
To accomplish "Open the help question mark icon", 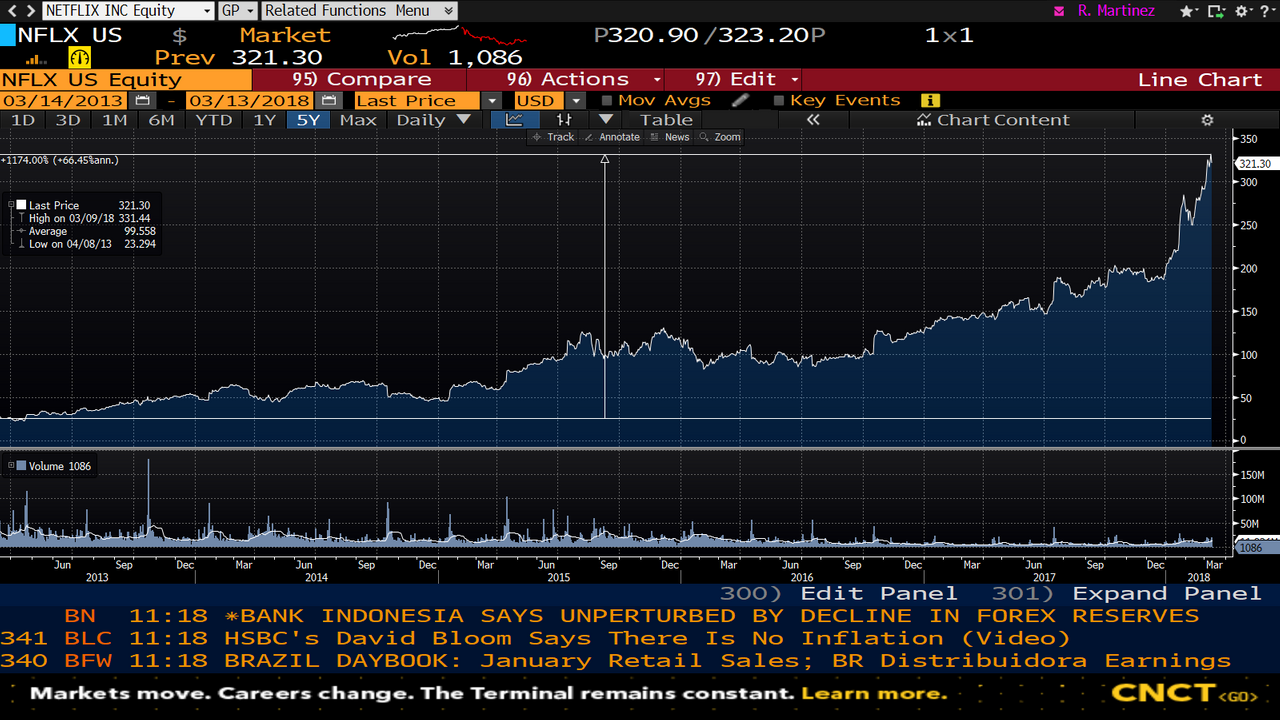I will point(1266,11).
